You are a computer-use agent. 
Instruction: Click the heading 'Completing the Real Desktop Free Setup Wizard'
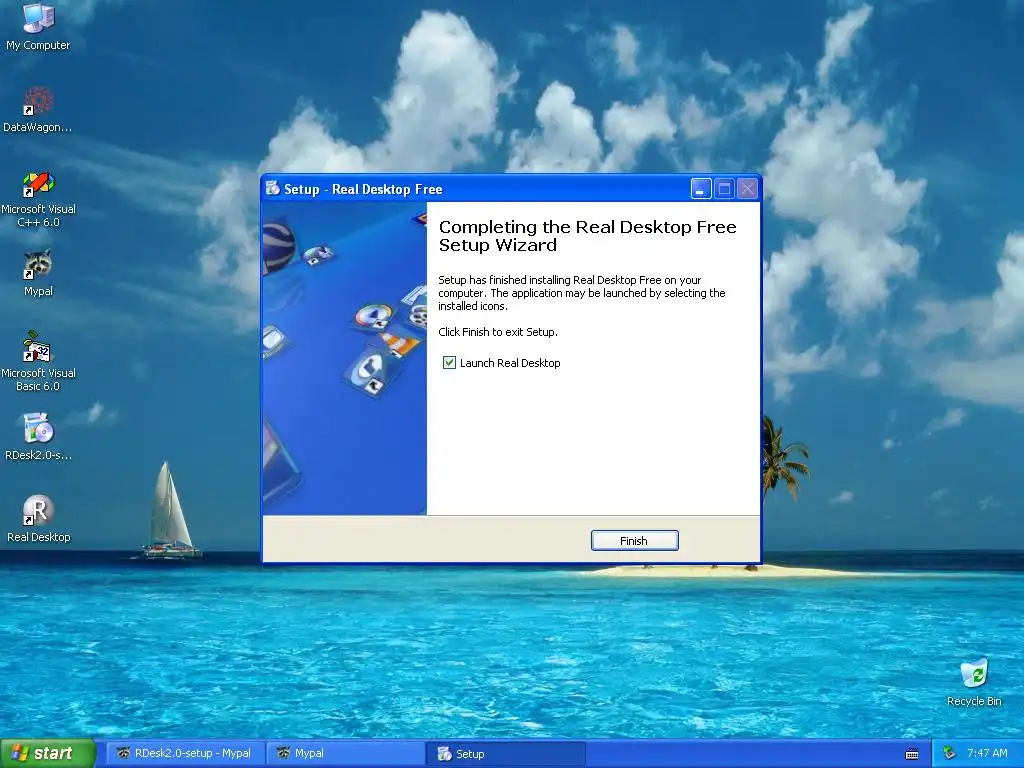click(x=587, y=236)
